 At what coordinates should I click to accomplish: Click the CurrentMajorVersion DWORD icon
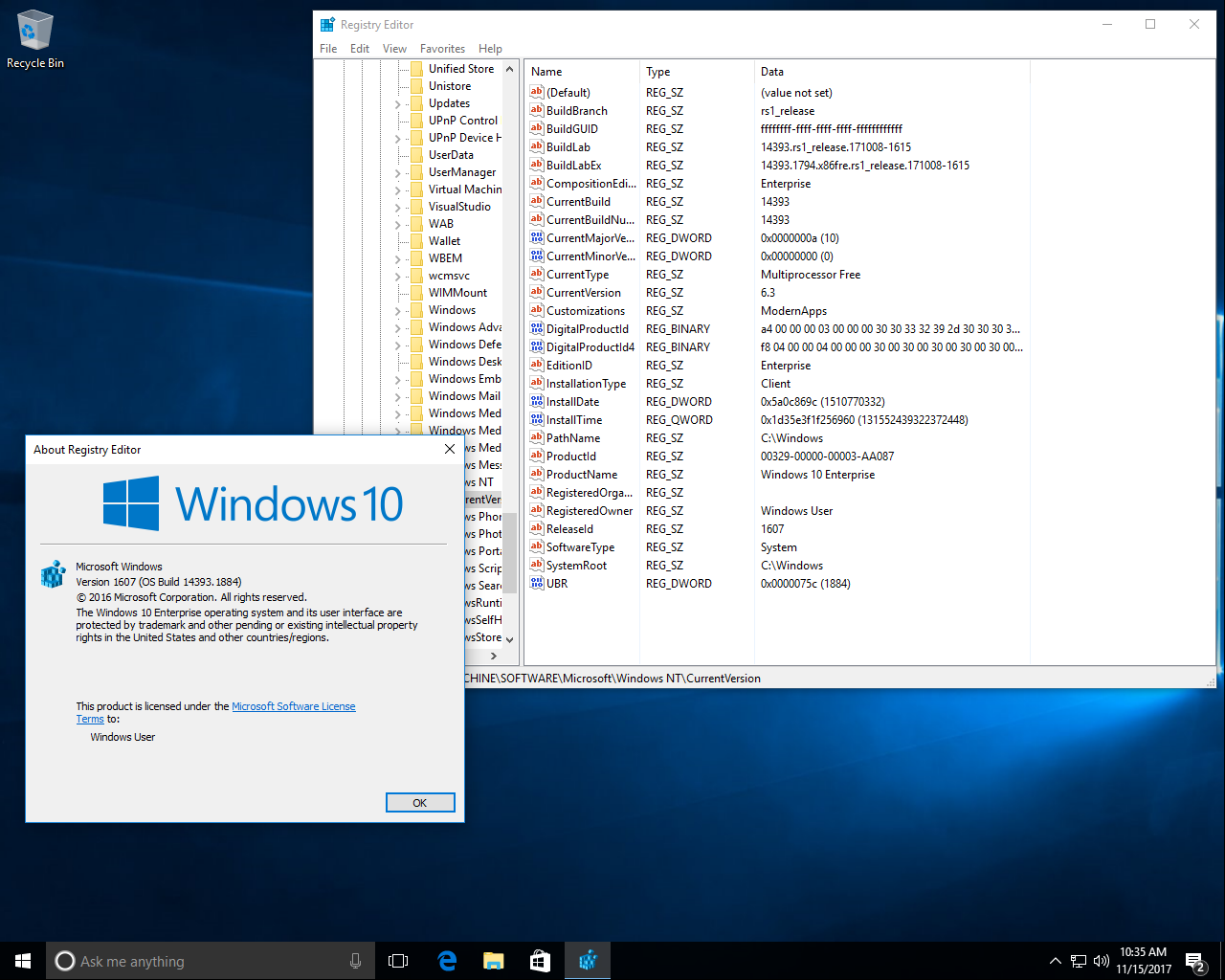tap(537, 237)
